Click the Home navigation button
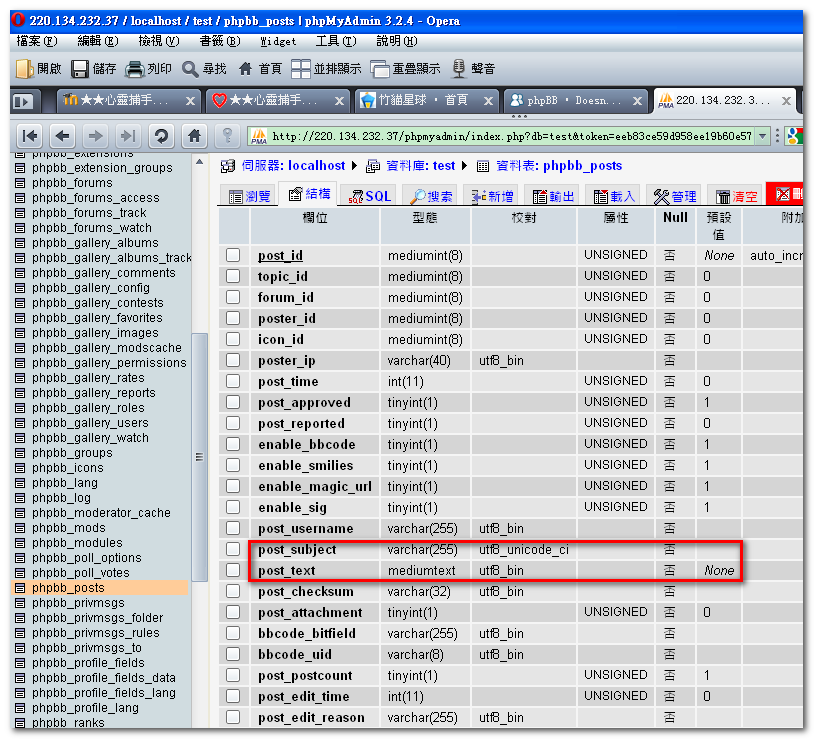The height and width of the screenshot is (739, 814). click(x=194, y=136)
